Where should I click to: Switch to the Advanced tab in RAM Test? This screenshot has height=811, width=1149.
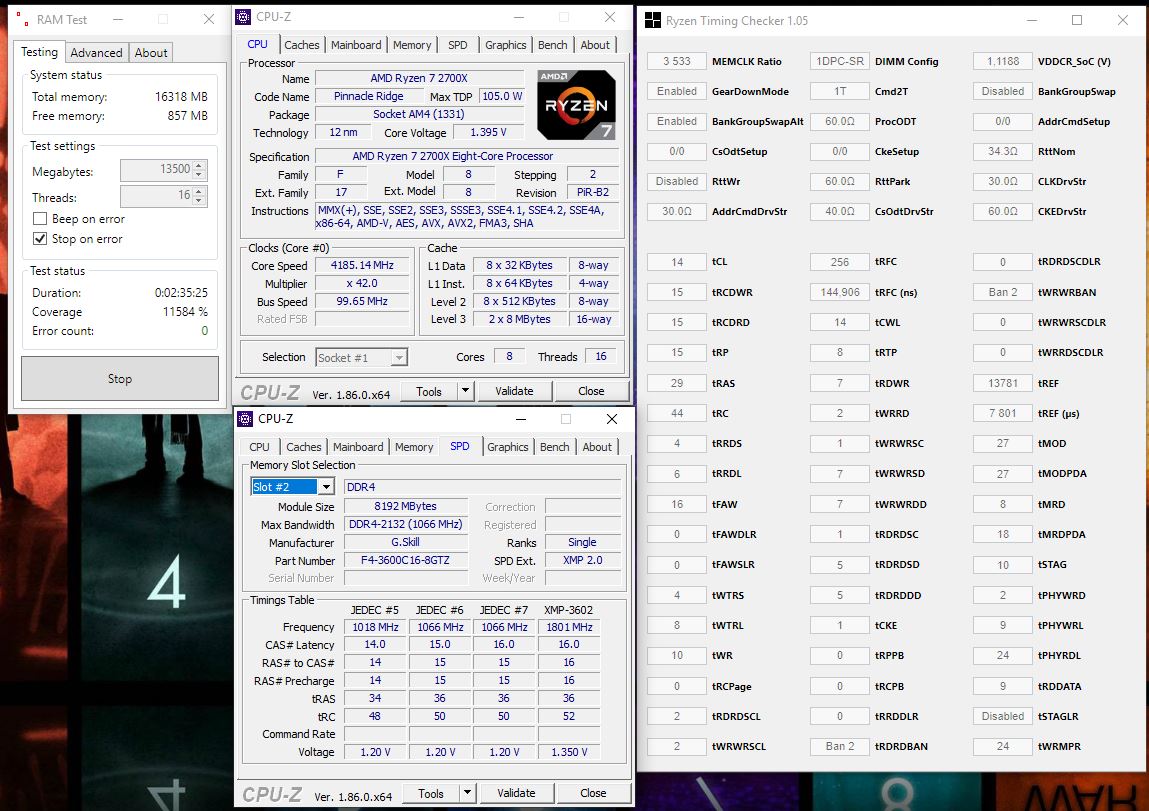[x=96, y=53]
